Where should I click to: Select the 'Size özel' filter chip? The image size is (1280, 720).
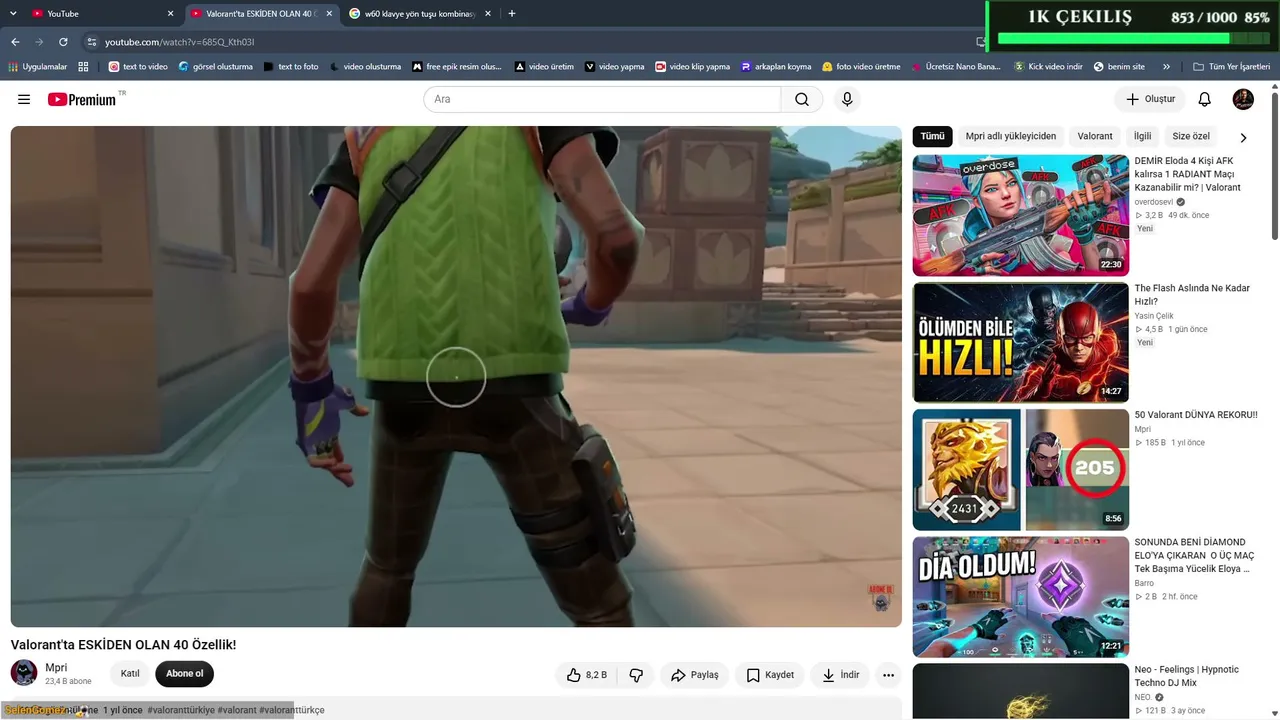coord(1191,136)
